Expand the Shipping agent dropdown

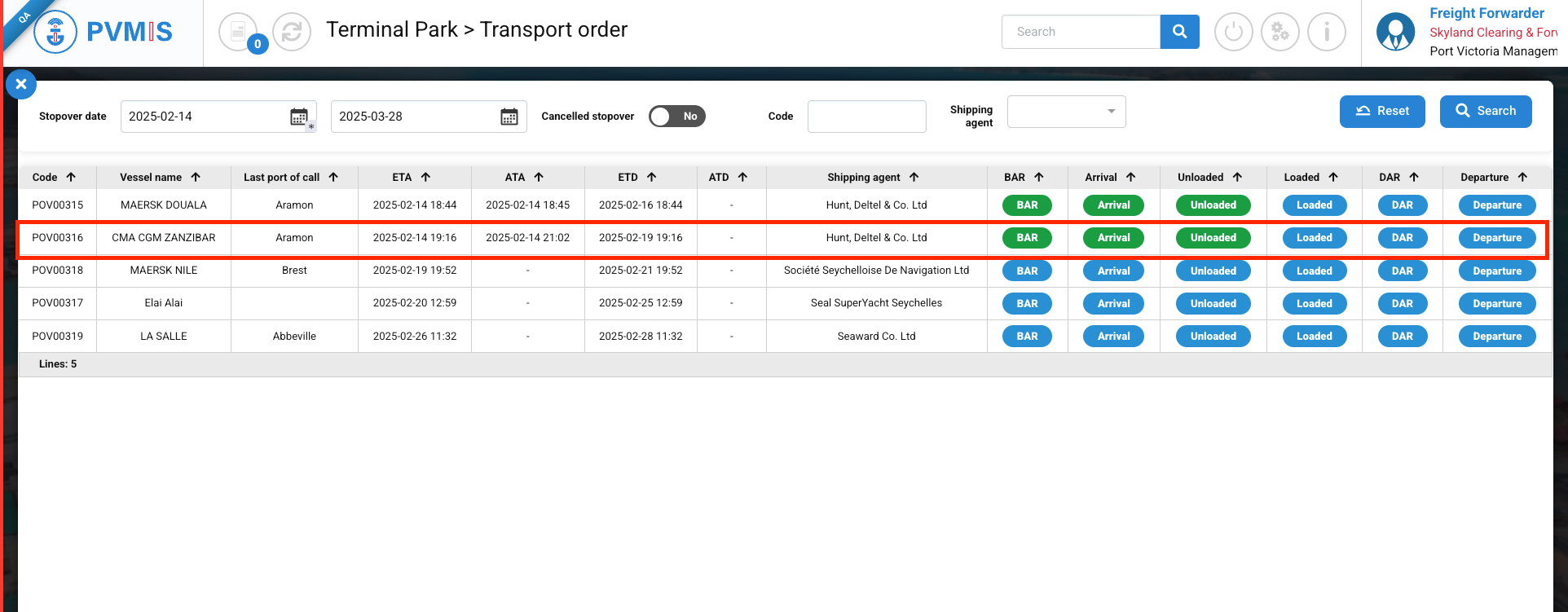pyautogui.click(x=1067, y=112)
